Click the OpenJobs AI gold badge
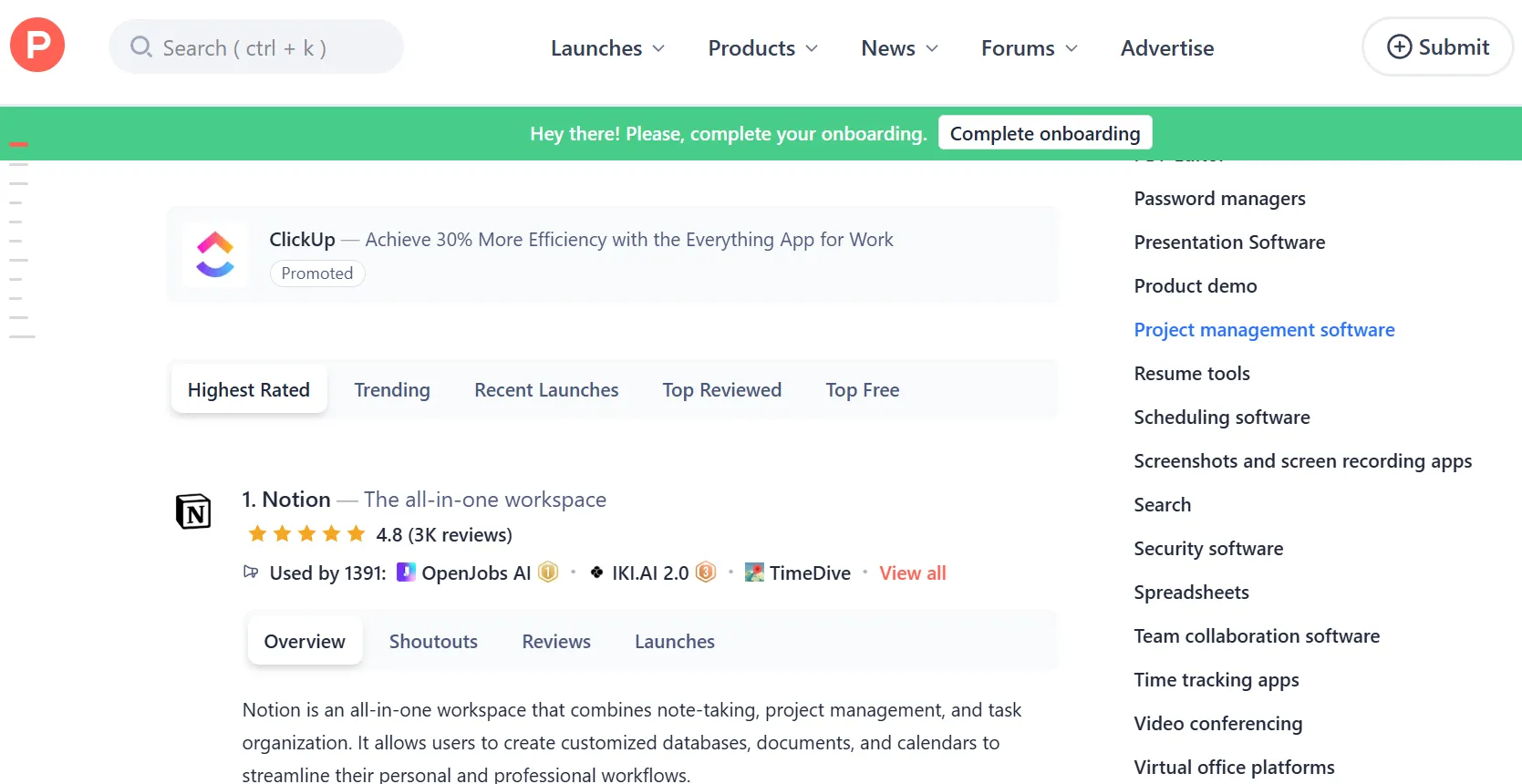Viewport: 1522px width, 784px height. pyautogui.click(x=548, y=572)
